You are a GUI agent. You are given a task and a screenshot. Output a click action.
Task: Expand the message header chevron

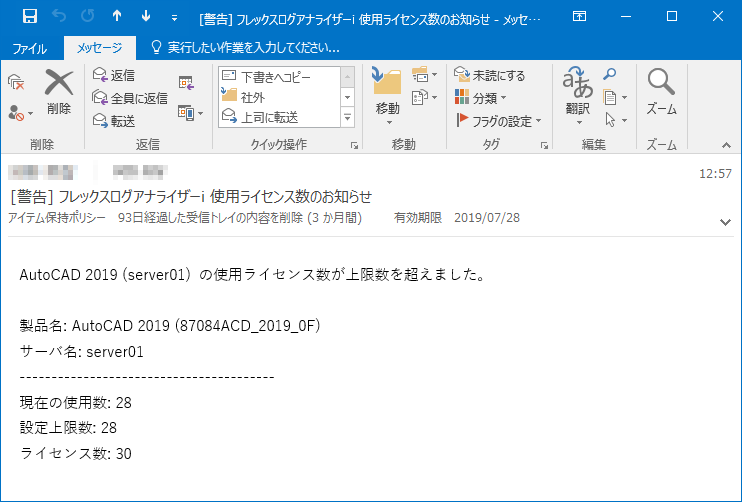click(725, 222)
